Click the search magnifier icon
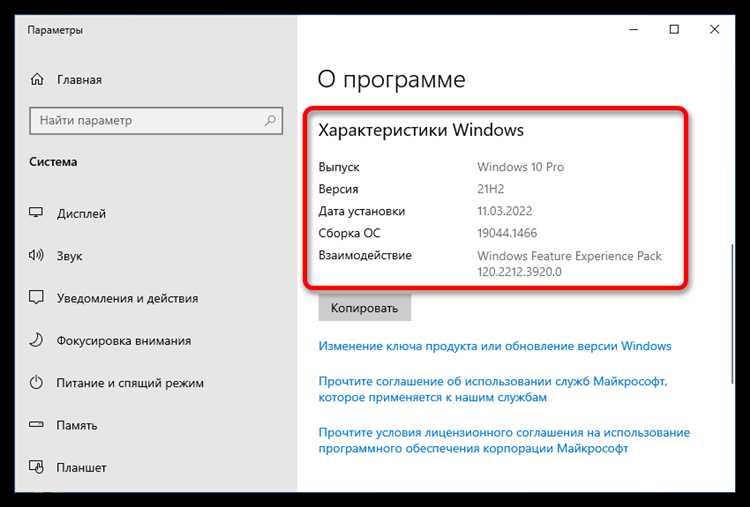 (x=270, y=120)
